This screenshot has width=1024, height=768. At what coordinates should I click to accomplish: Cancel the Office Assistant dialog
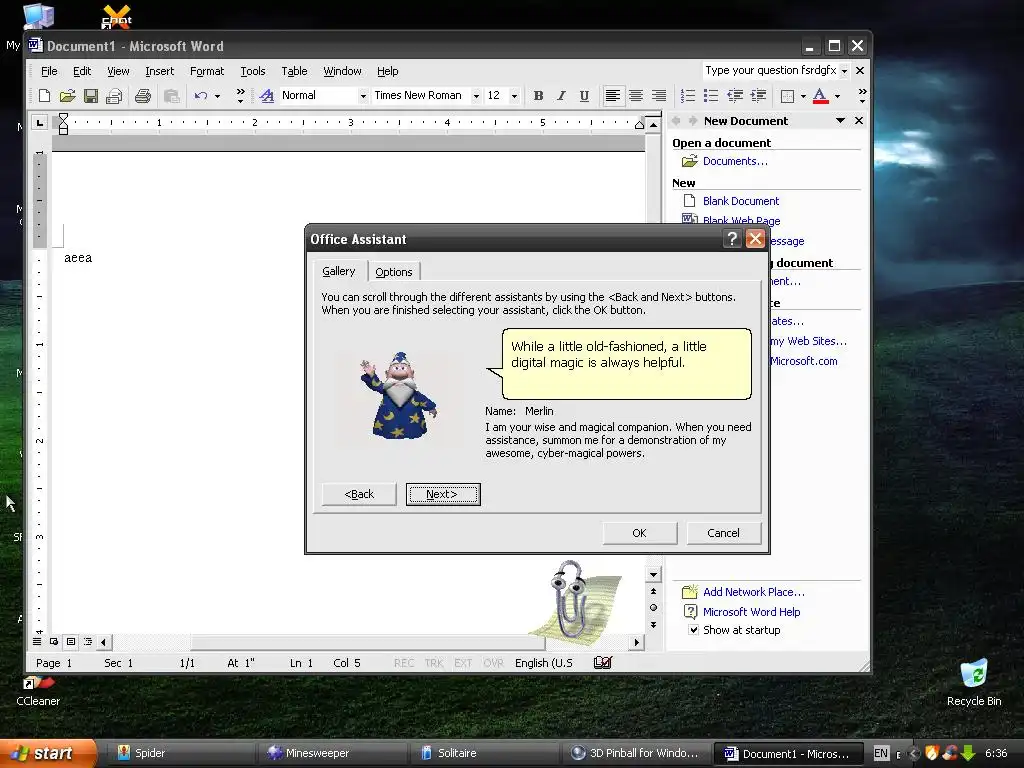pos(724,533)
